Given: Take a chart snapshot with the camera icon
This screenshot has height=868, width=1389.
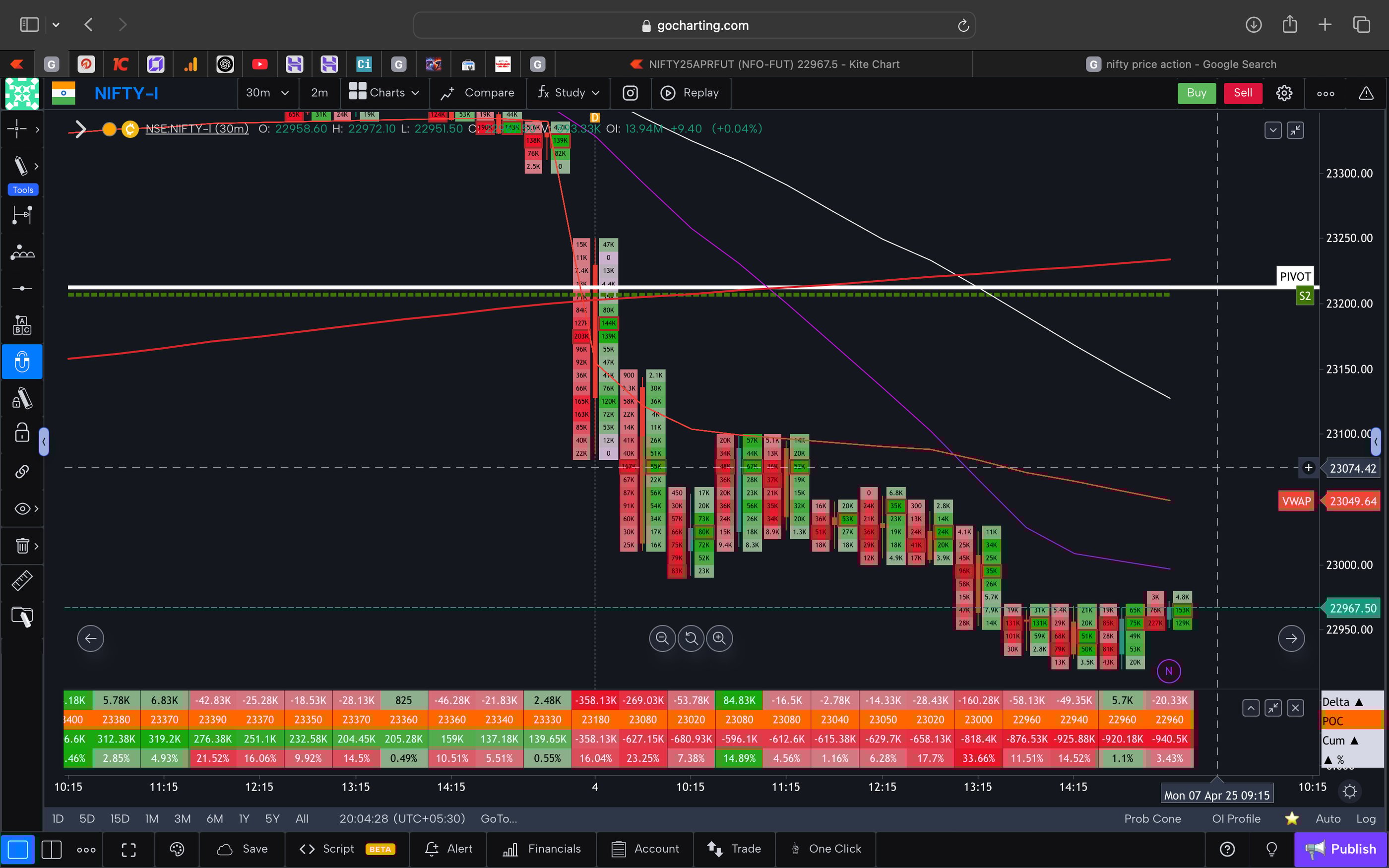Looking at the screenshot, I should click(630, 92).
